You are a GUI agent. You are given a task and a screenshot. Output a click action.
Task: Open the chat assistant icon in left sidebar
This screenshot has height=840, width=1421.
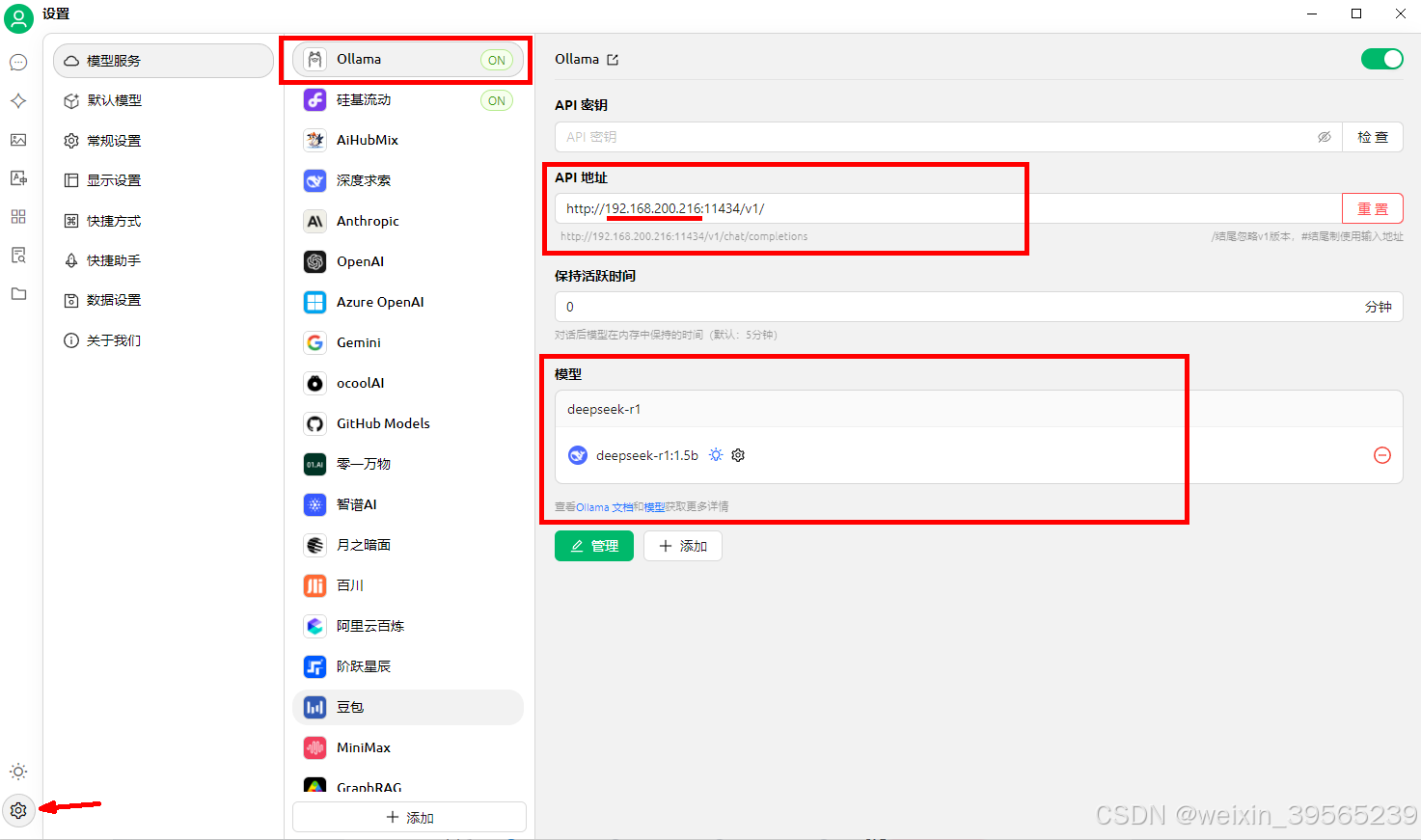pos(18,63)
